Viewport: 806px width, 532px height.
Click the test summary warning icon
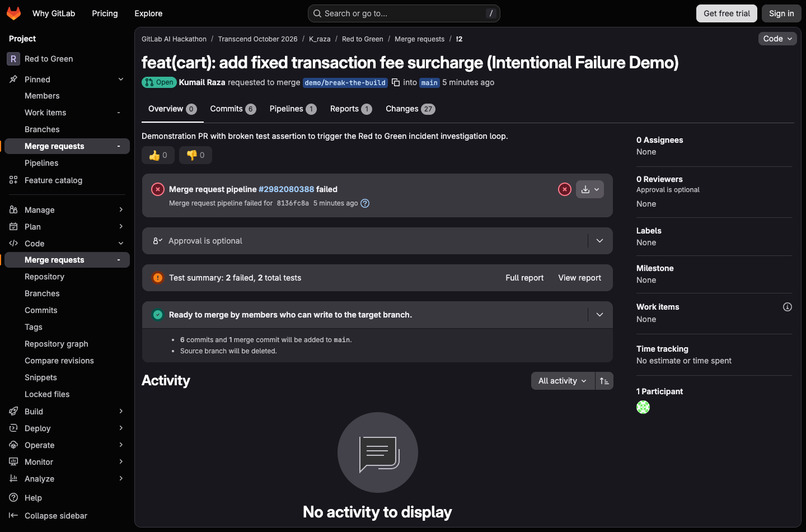click(158, 278)
